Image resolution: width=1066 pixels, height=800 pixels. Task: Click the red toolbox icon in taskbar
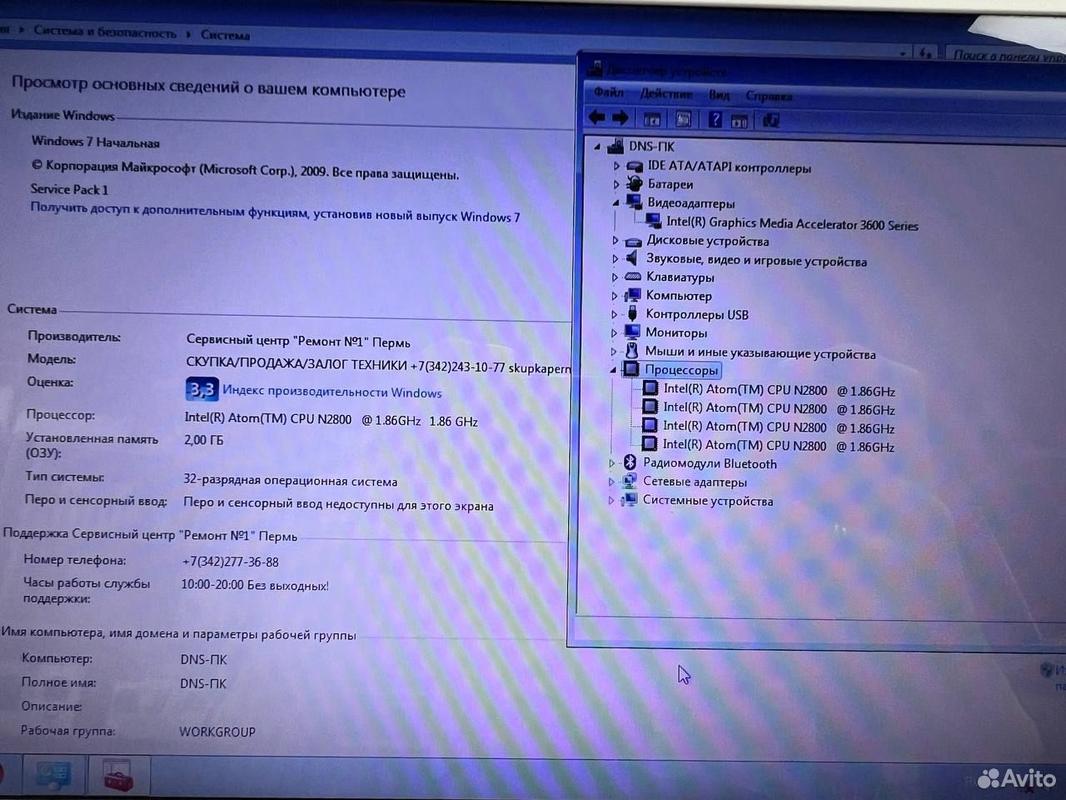click(118, 776)
